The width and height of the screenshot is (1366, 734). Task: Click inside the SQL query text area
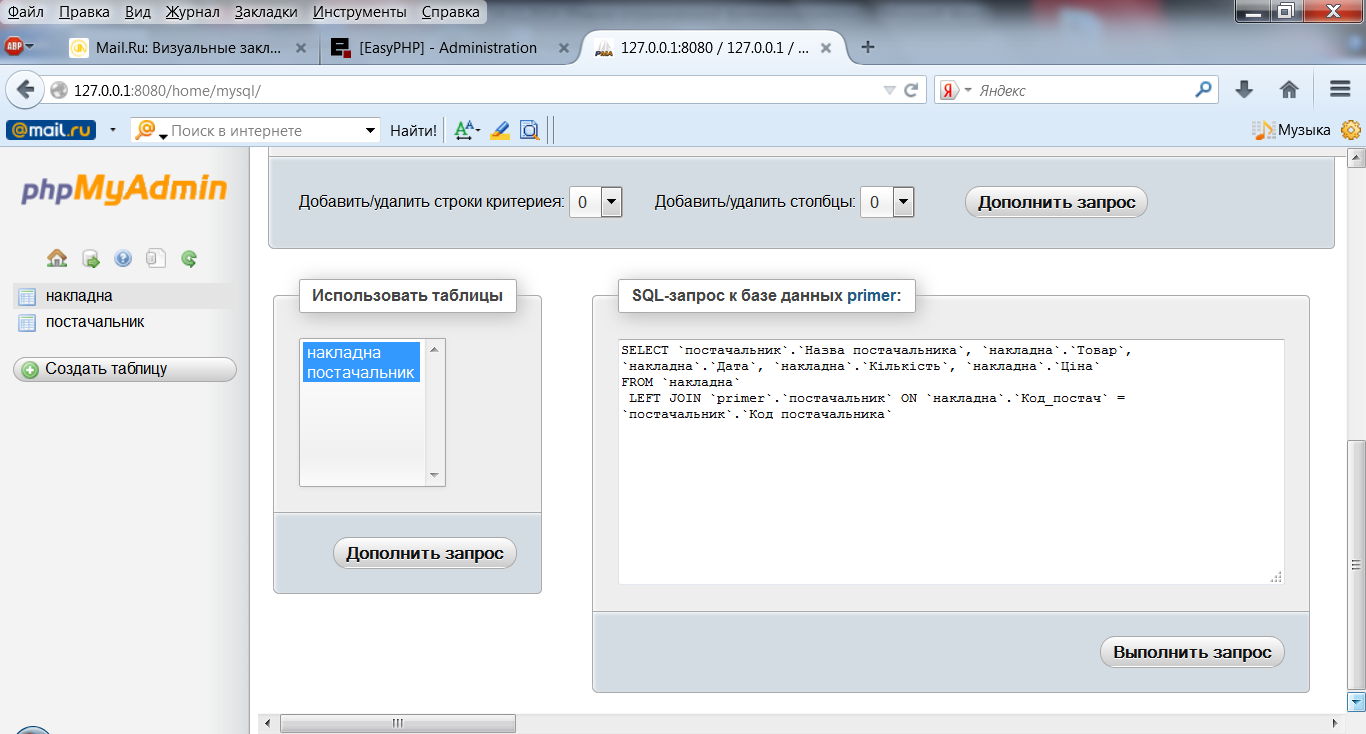pyautogui.click(x=951, y=462)
